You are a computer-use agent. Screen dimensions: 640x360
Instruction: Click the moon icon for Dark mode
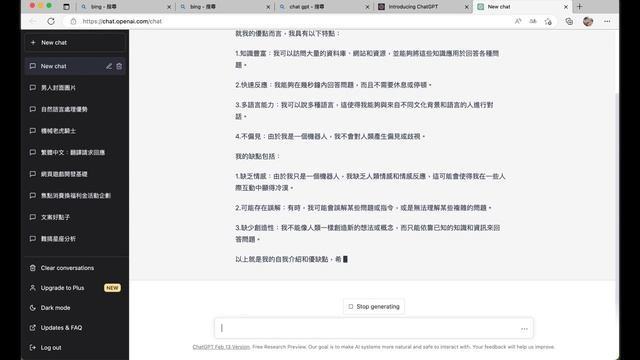click(x=33, y=308)
